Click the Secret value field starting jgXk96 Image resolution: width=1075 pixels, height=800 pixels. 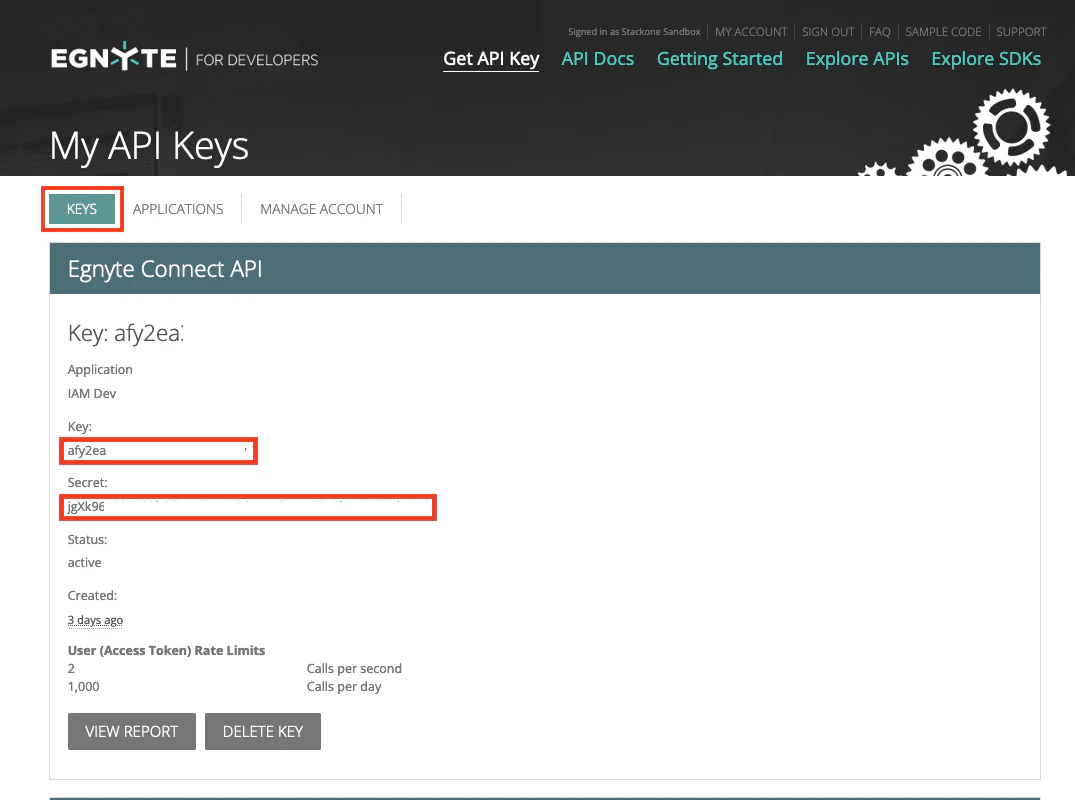click(x=248, y=507)
